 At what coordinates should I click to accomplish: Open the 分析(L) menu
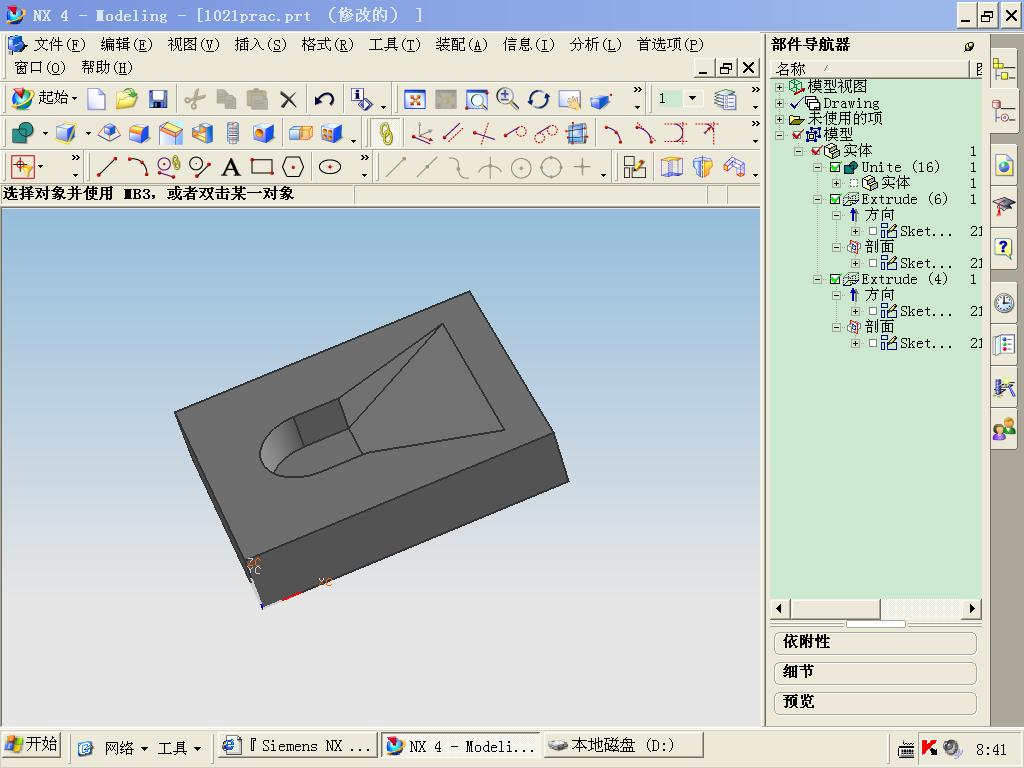tap(596, 44)
